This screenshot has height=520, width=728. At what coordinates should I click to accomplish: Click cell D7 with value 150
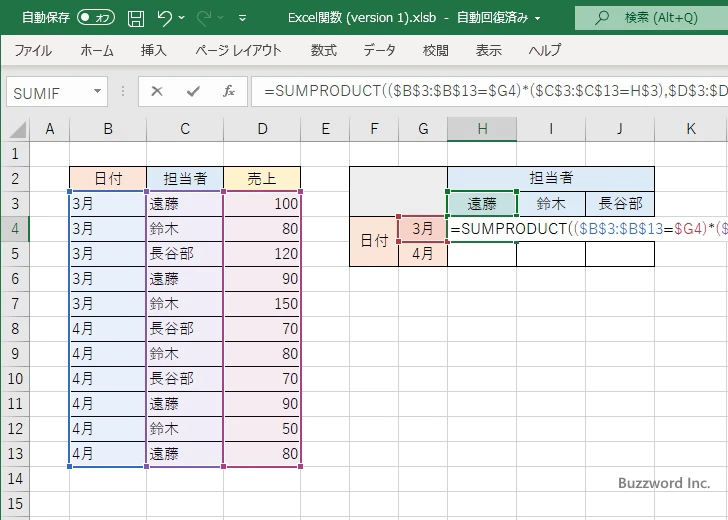(x=262, y=304)
